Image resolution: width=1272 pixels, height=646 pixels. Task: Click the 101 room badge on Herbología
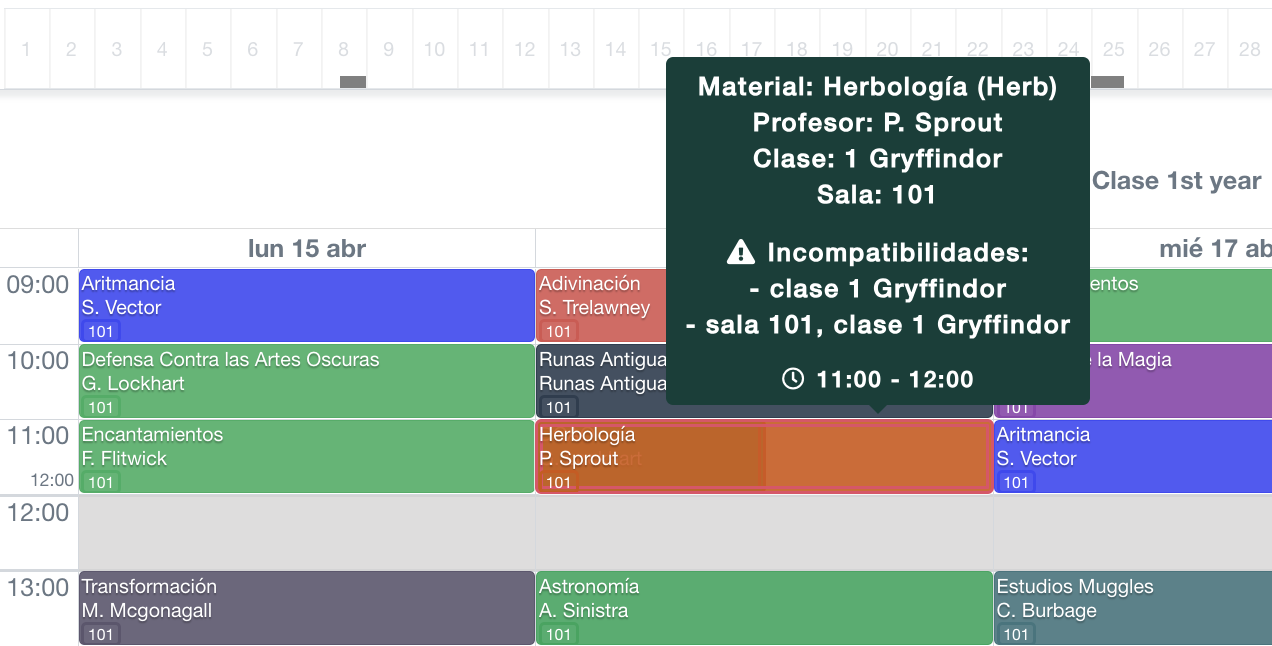(557, 482)
